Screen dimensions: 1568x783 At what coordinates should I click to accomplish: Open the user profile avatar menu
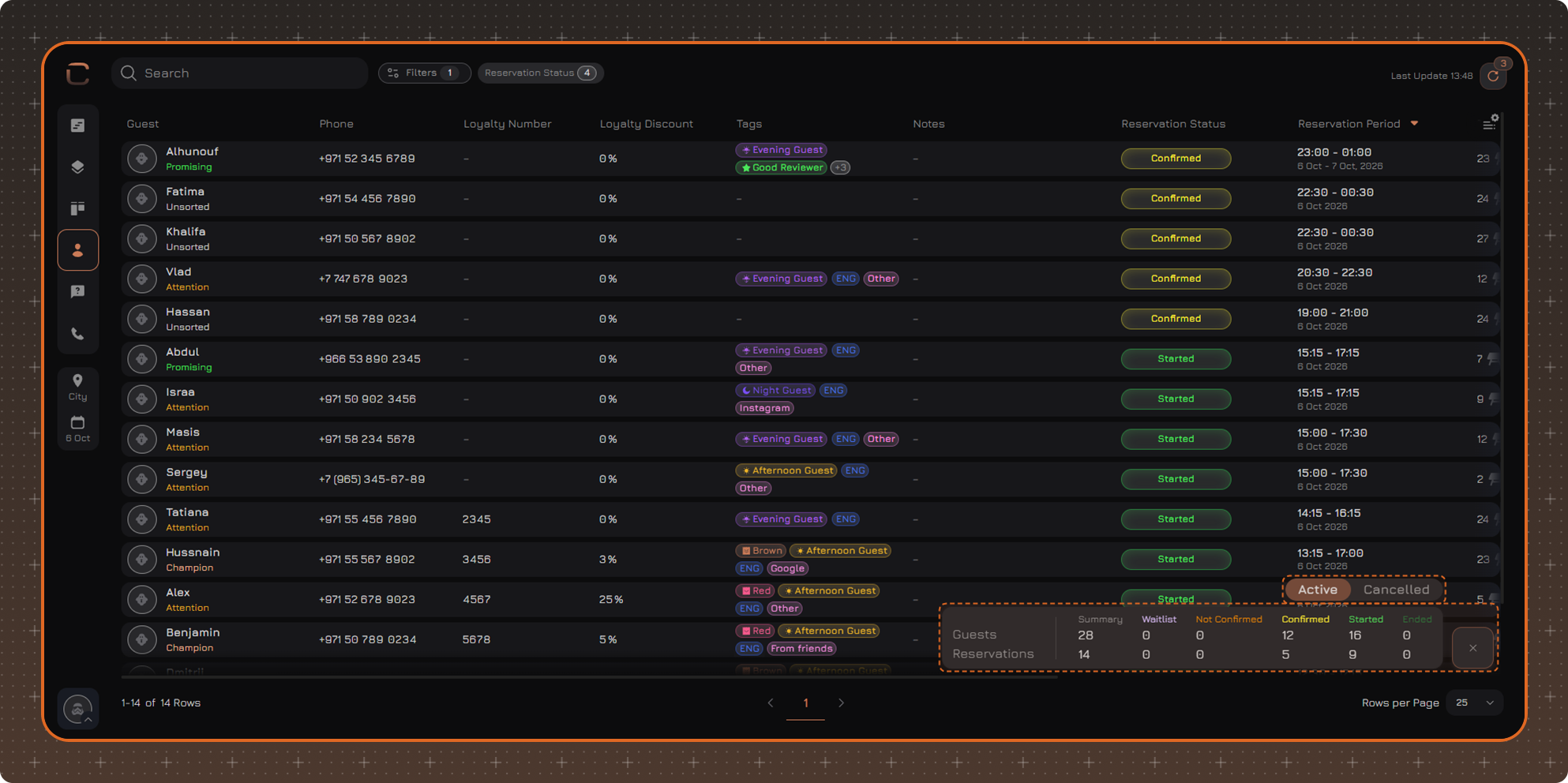pyautogui.click(x=77, y=709)
